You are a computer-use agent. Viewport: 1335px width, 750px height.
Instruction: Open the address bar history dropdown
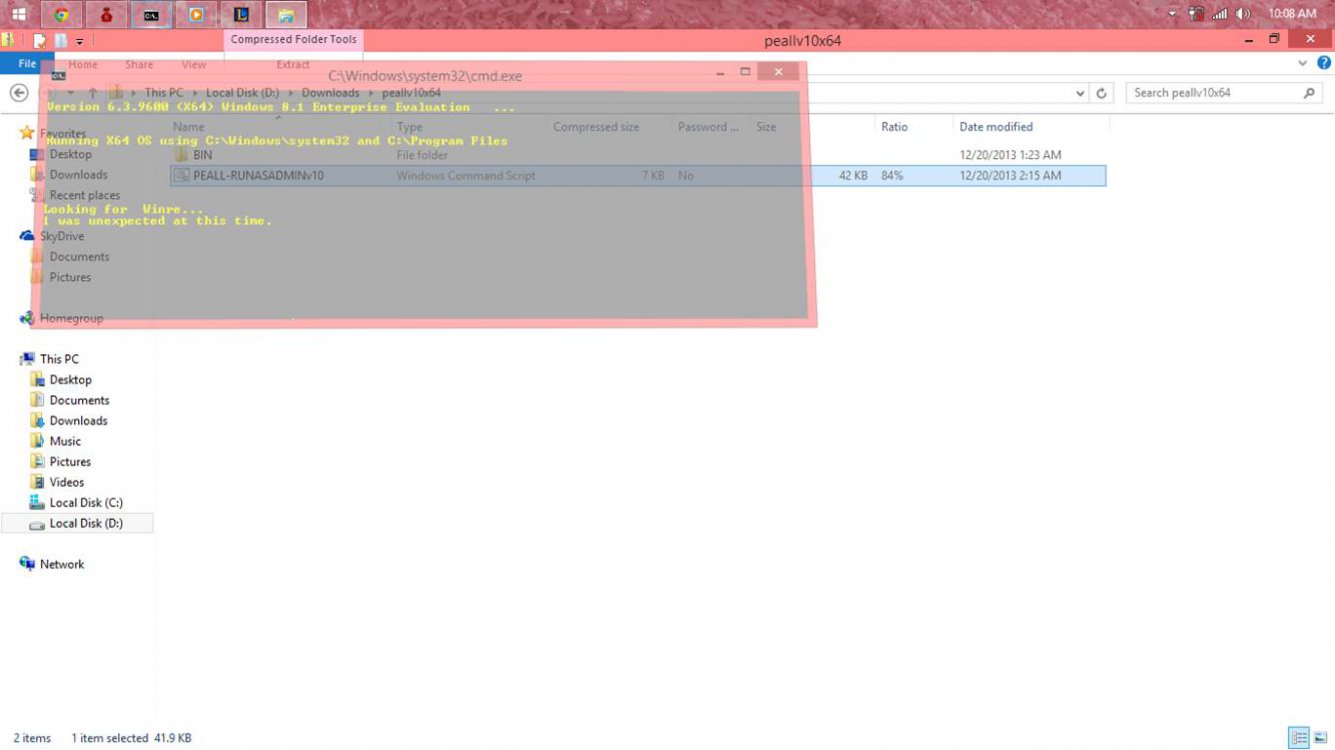pyautogui.click(x=1080, y=93)
